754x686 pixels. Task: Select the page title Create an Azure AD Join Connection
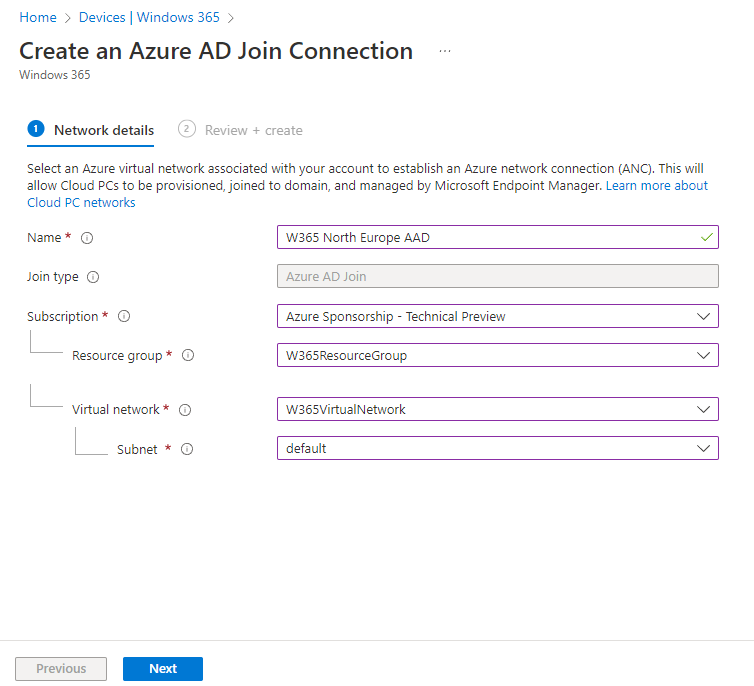[216, 51]
